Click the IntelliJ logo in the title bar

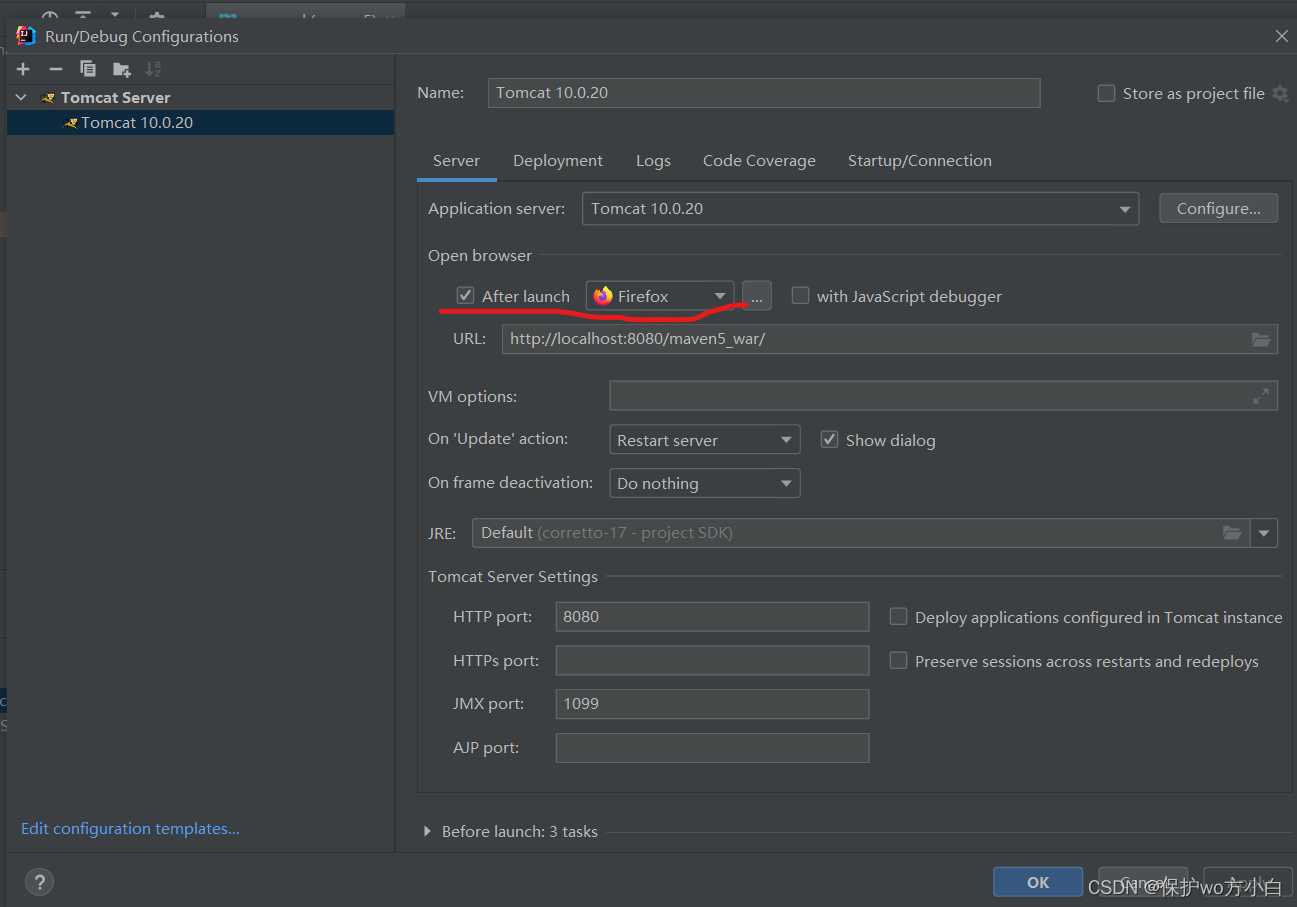click(x=26, y=36)
